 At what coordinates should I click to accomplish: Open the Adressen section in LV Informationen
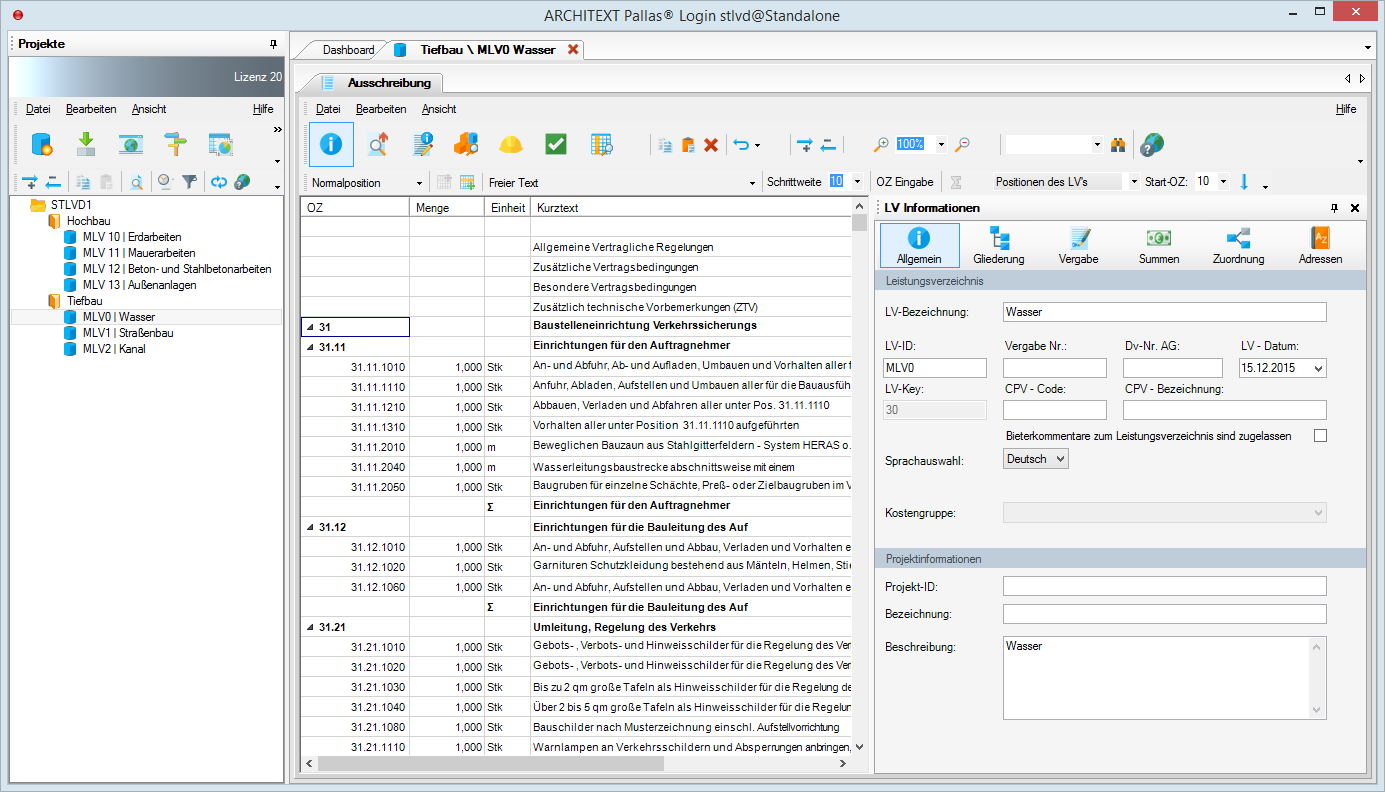tap(1320, 246)
